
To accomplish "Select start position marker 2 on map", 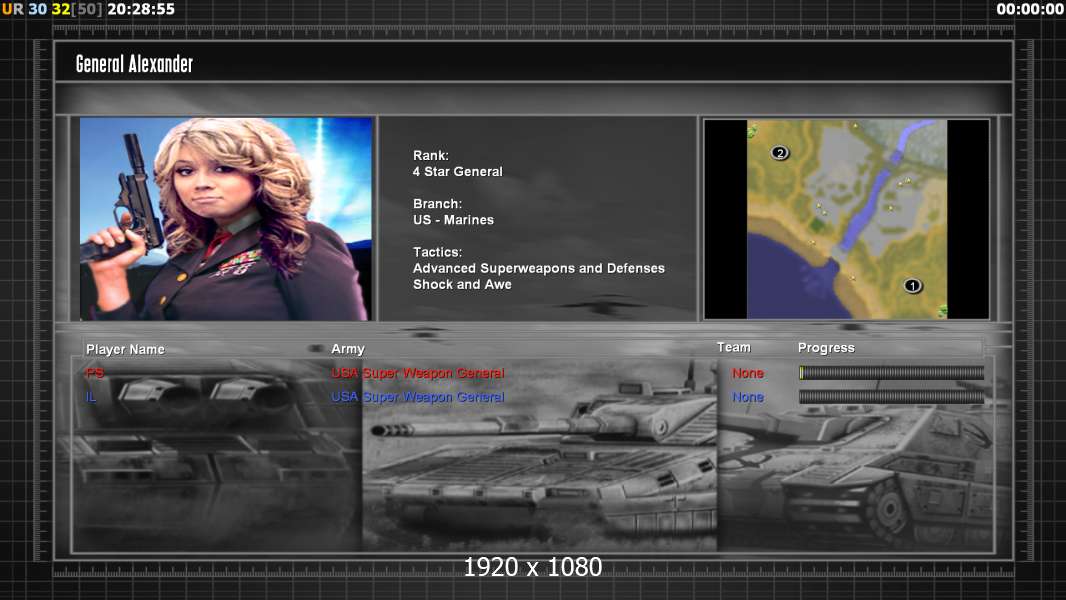I will click(x=780, y=153).
